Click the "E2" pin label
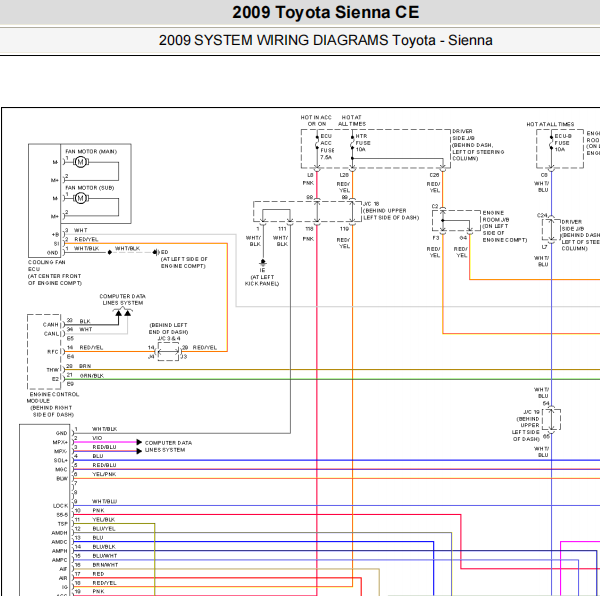Image resolution: width=600 pixels, height=596 pixels. [x=55, y=379]
